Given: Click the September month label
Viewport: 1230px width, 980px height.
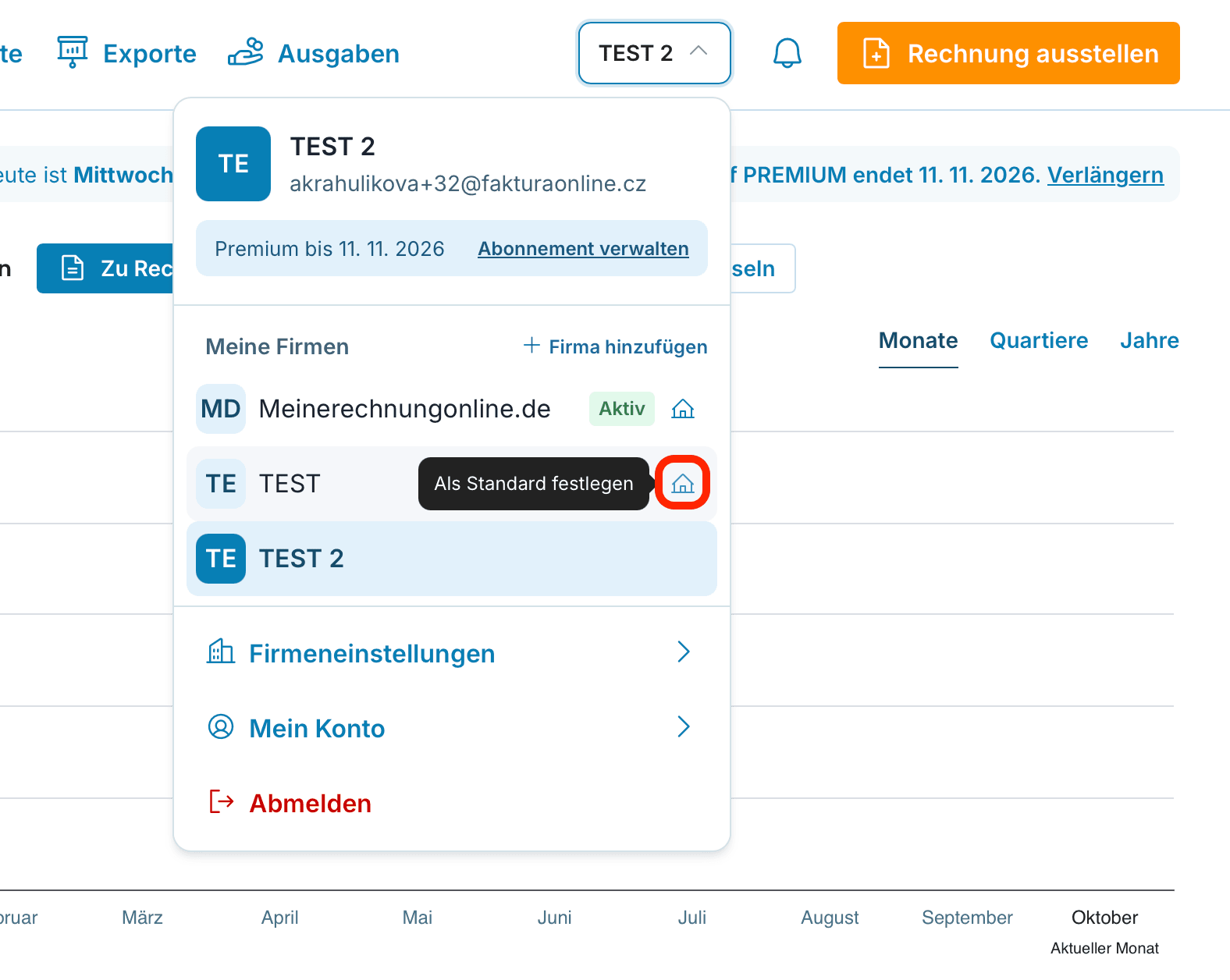Looking at the screenshot, I should (x=967, y=918).
